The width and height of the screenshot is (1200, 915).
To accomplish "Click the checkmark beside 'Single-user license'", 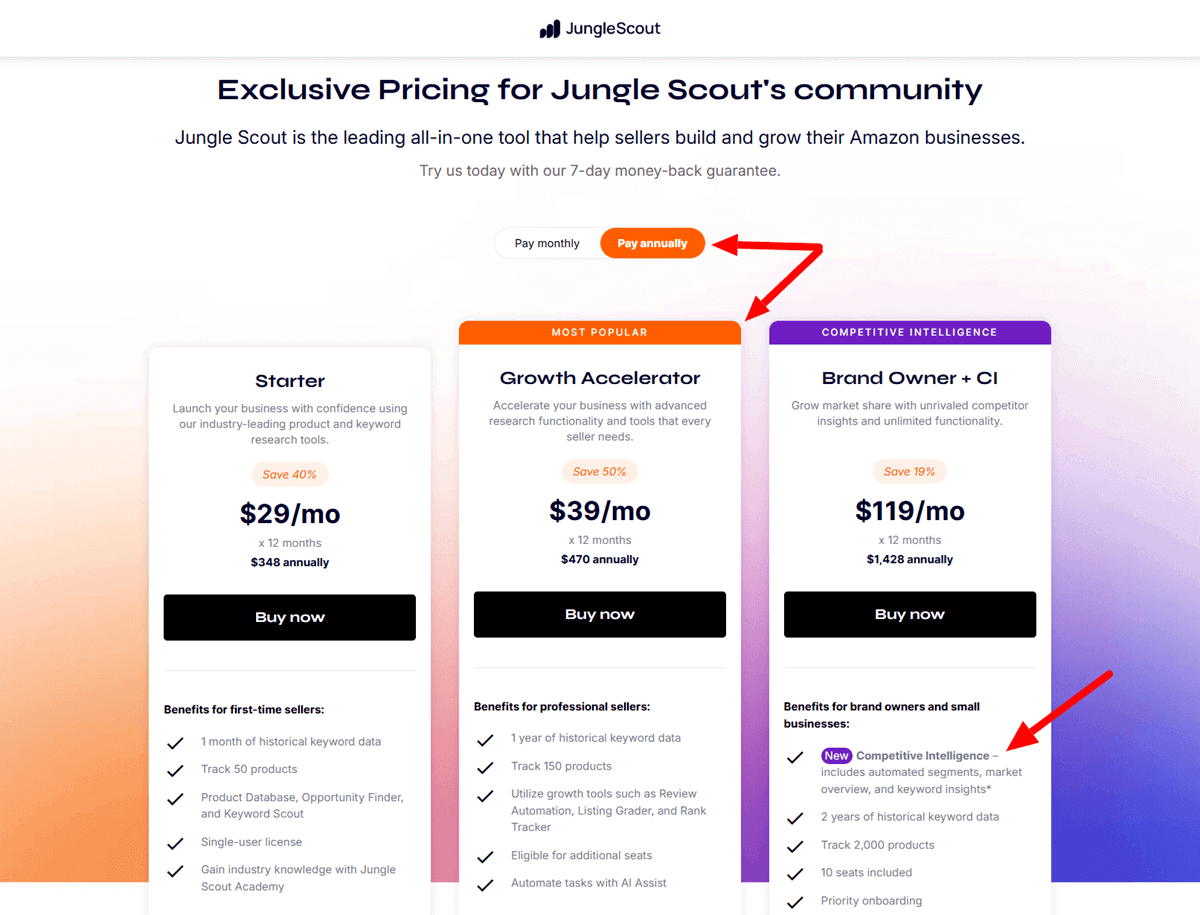I will pyautogui.click(x=175, y=841).
